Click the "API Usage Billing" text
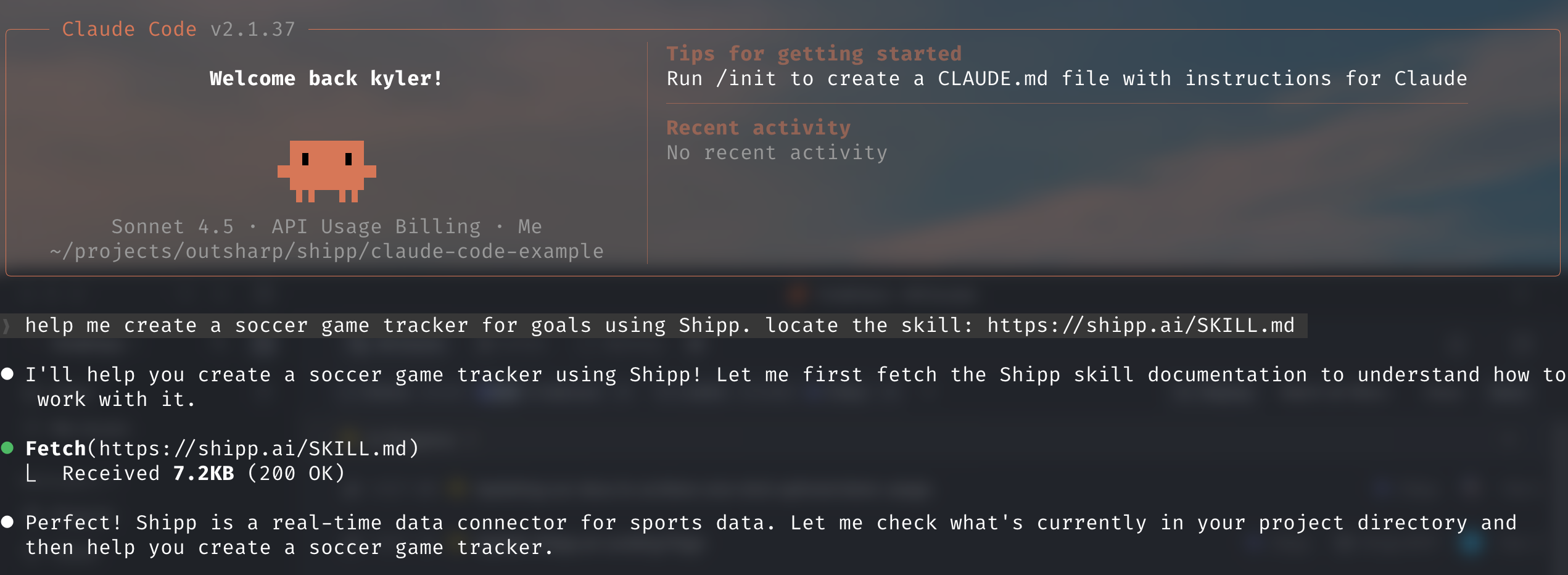 [x=376, y=226]
